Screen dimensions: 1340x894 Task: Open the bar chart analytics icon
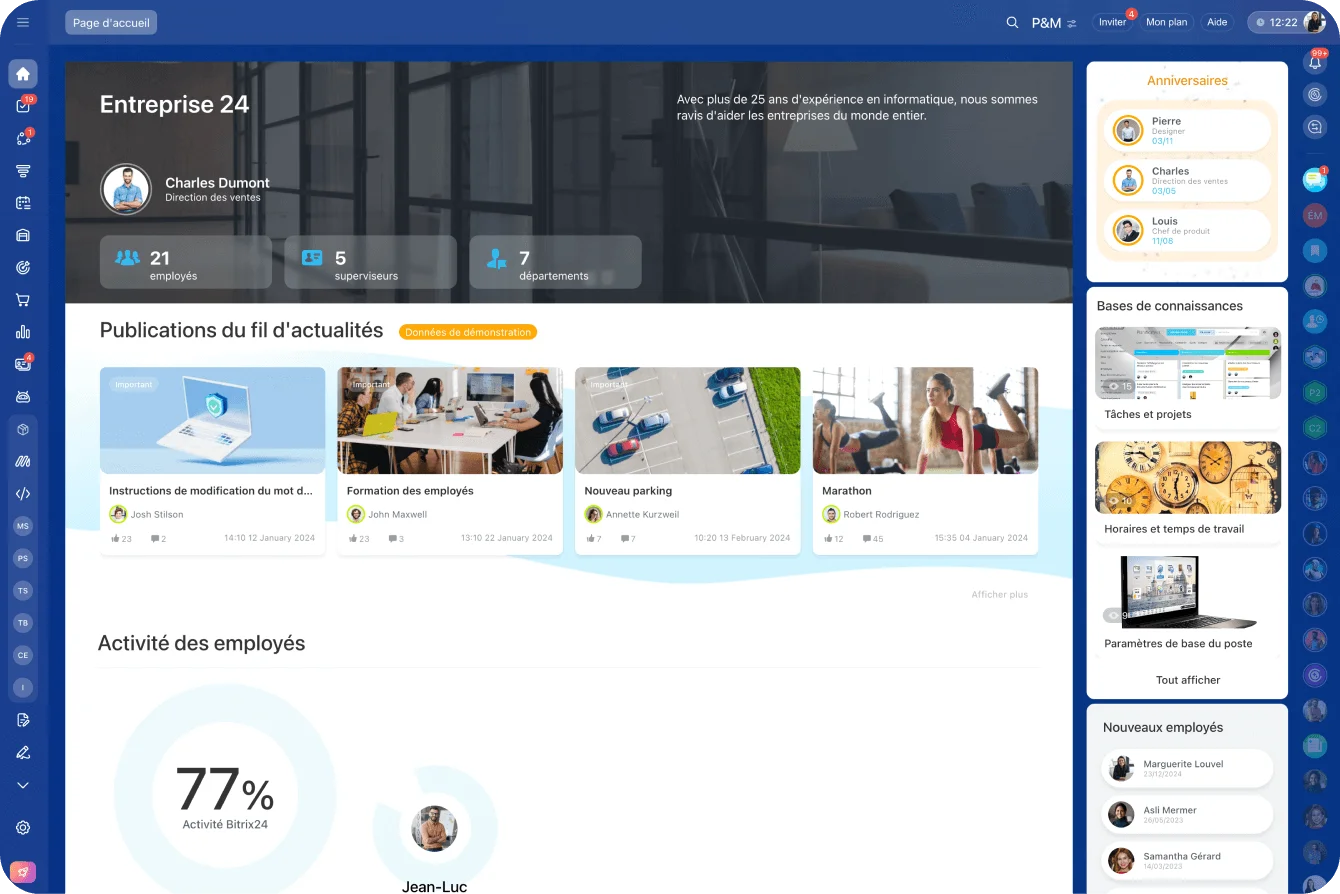[23, 332]
